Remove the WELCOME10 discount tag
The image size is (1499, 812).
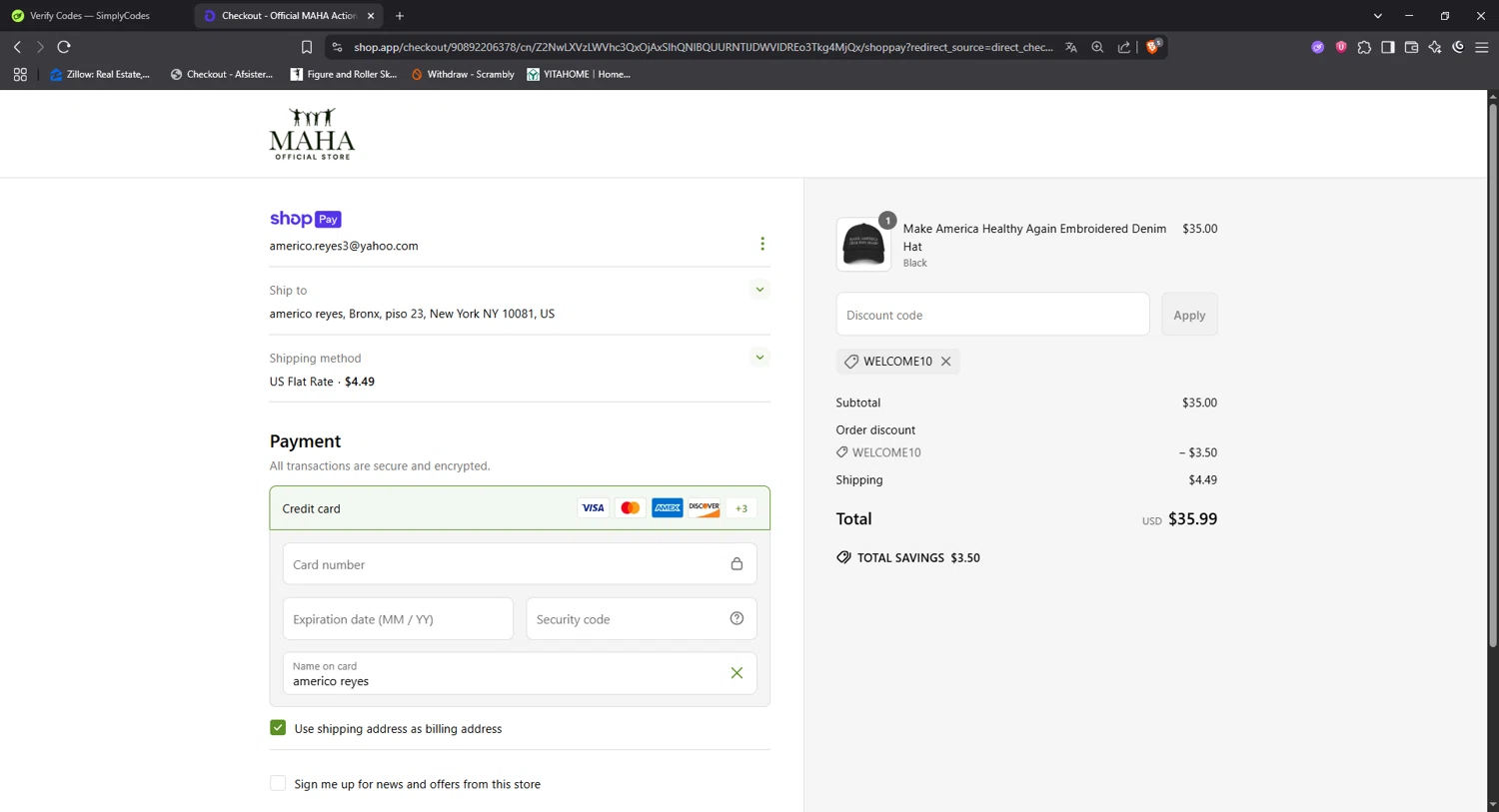(x=945, y=362)
